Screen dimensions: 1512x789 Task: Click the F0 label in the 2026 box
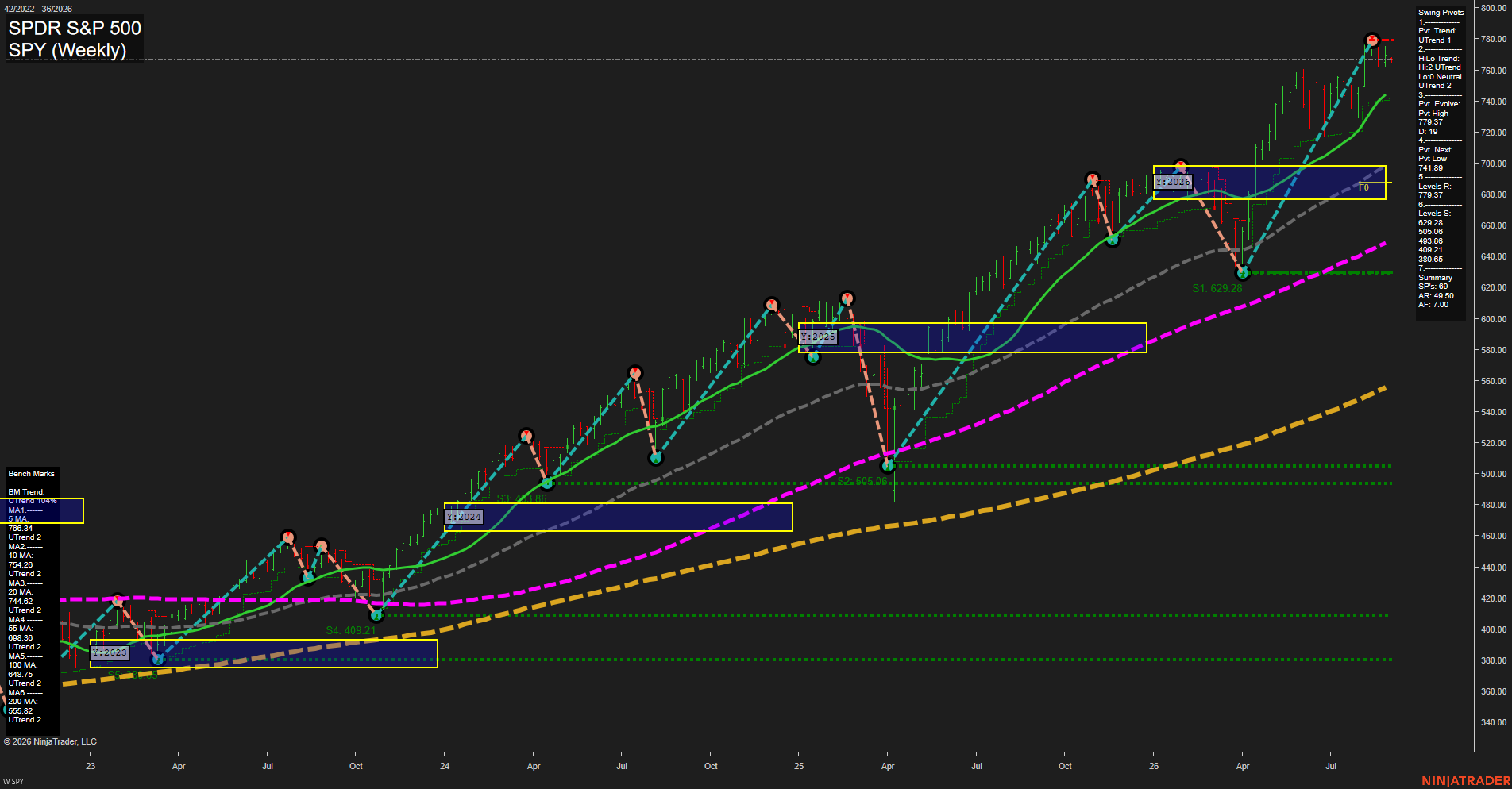click(x=1363, y=187)
